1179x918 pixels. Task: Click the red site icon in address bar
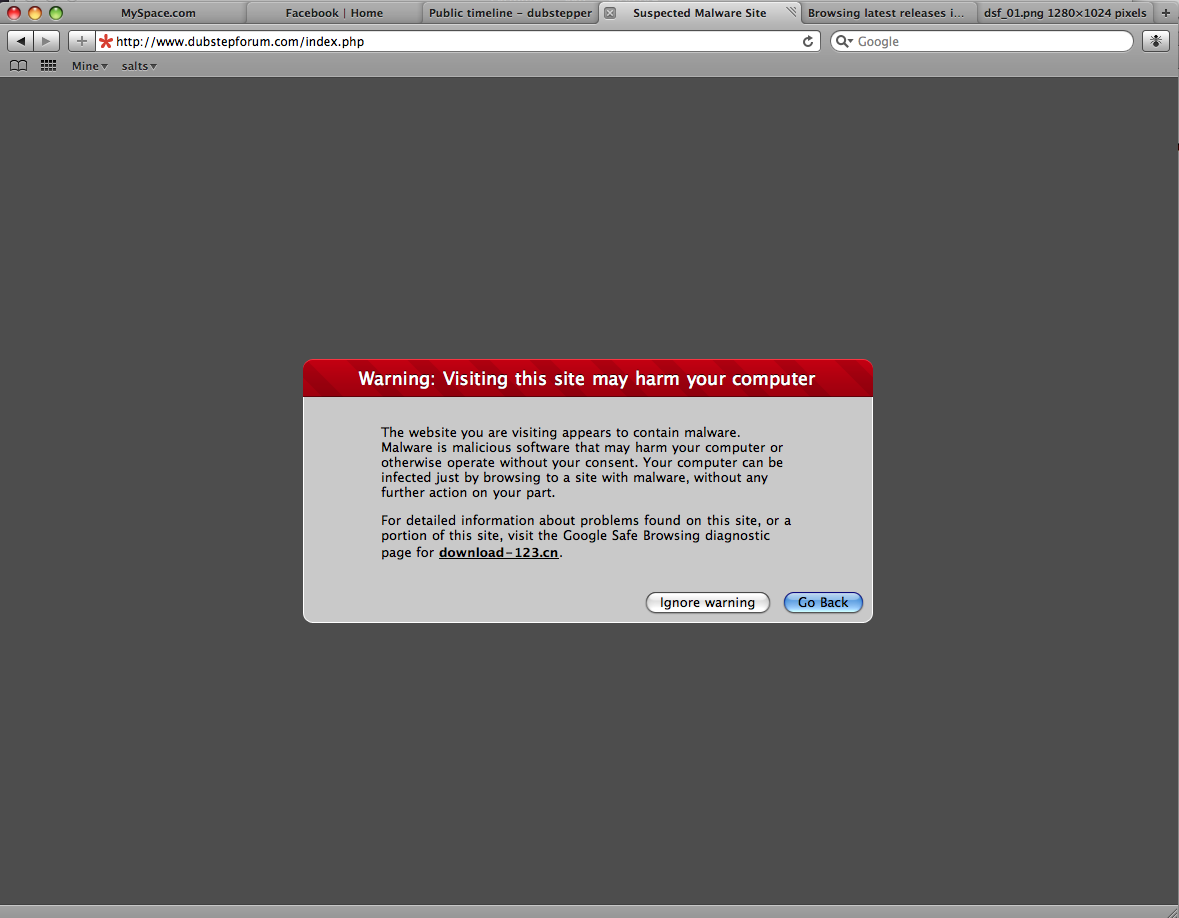click(106, 41)
